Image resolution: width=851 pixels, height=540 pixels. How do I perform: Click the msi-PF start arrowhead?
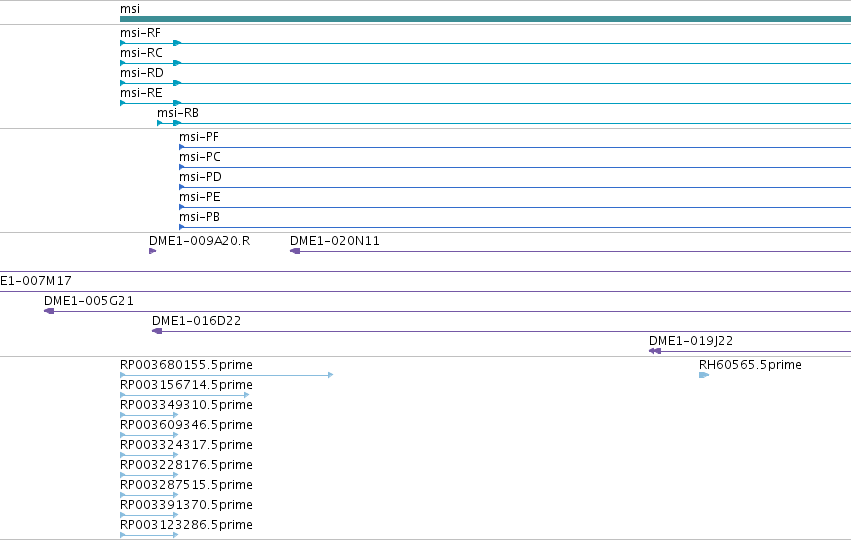(182, 147)
